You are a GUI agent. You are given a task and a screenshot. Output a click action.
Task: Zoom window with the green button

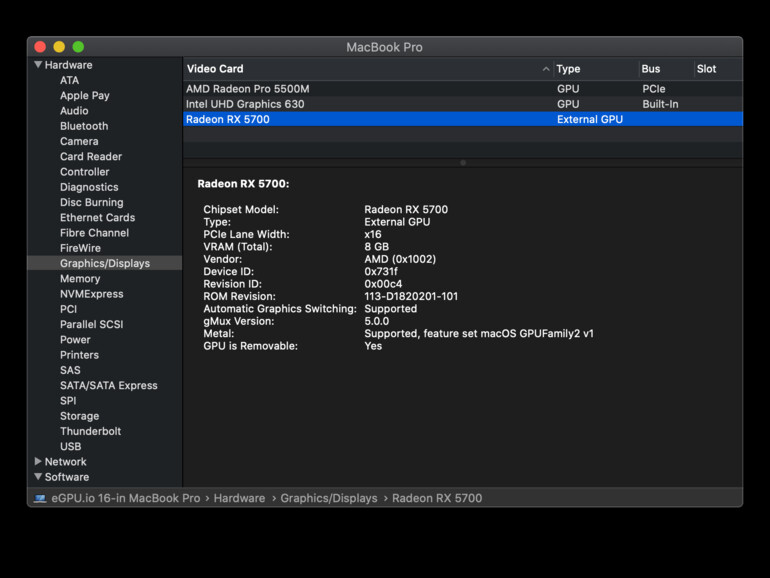pyautogui.click(x=78, y=47)
